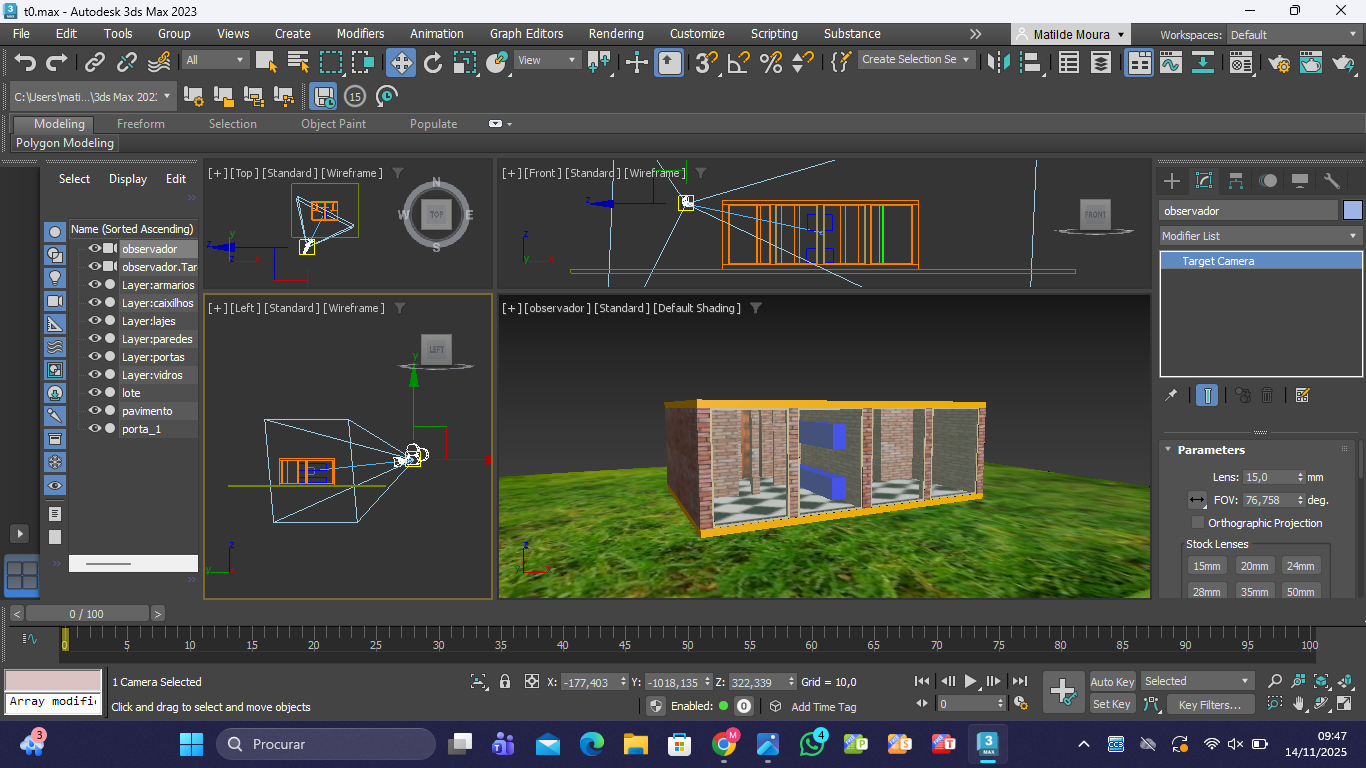This screenshot has width=1366, height=768.
Task: Hide the Layer:paredes eye icon
Action: (x=95, y=339)
